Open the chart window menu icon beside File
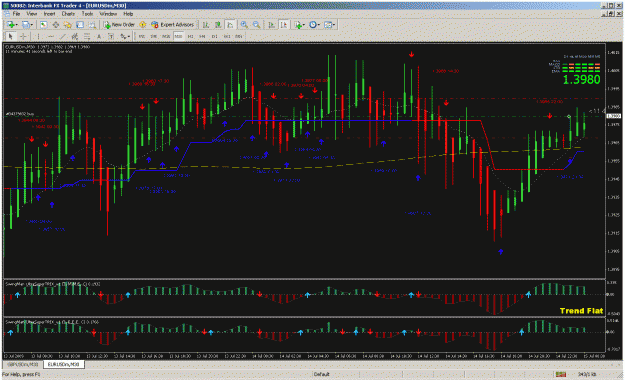Image resolution: width=625 pixels, height=380 pixels. (x=7, y=14)
